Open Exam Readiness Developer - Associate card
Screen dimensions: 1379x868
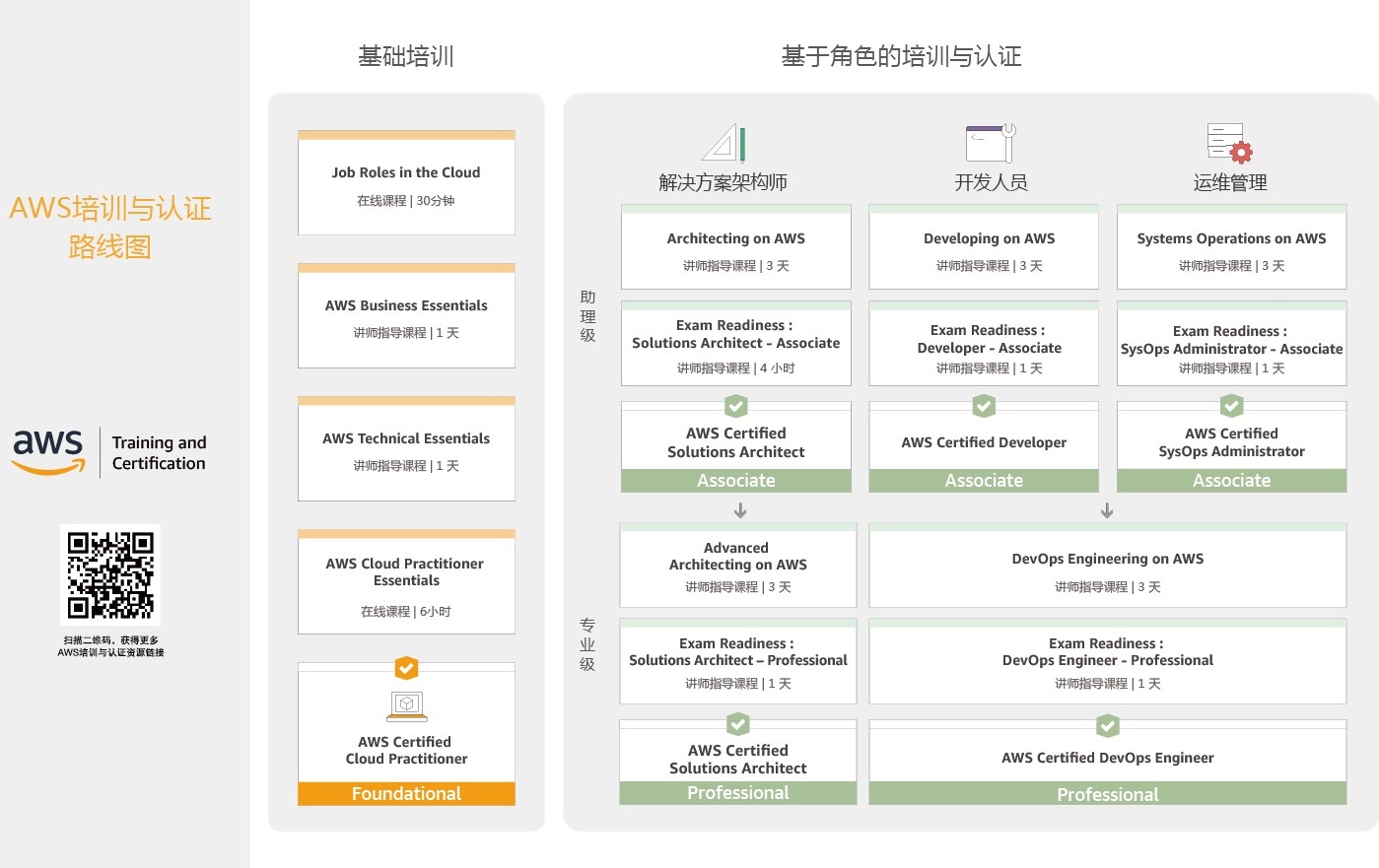[x=984, y=344]
